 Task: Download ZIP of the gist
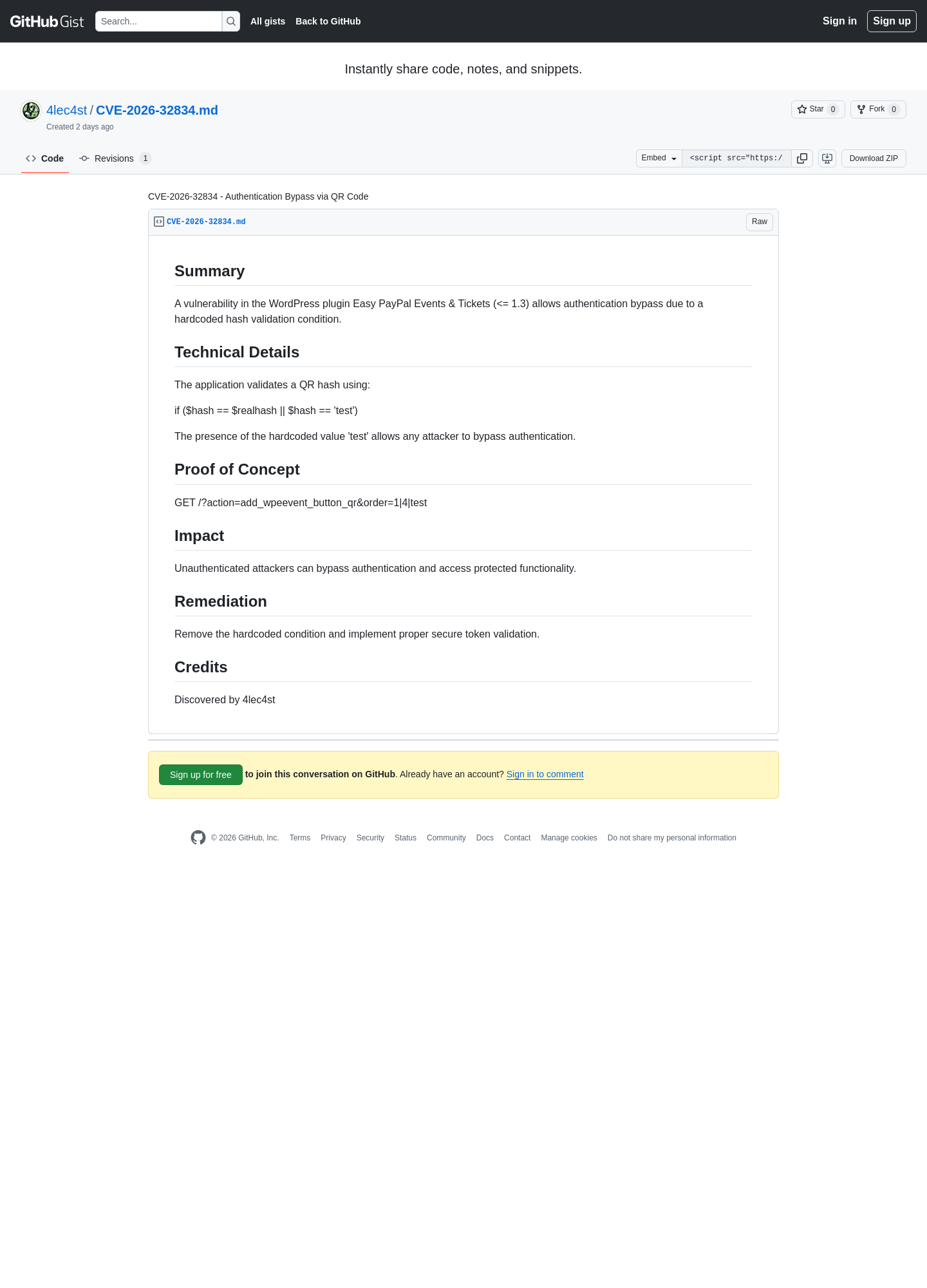[x=874, y=158]
